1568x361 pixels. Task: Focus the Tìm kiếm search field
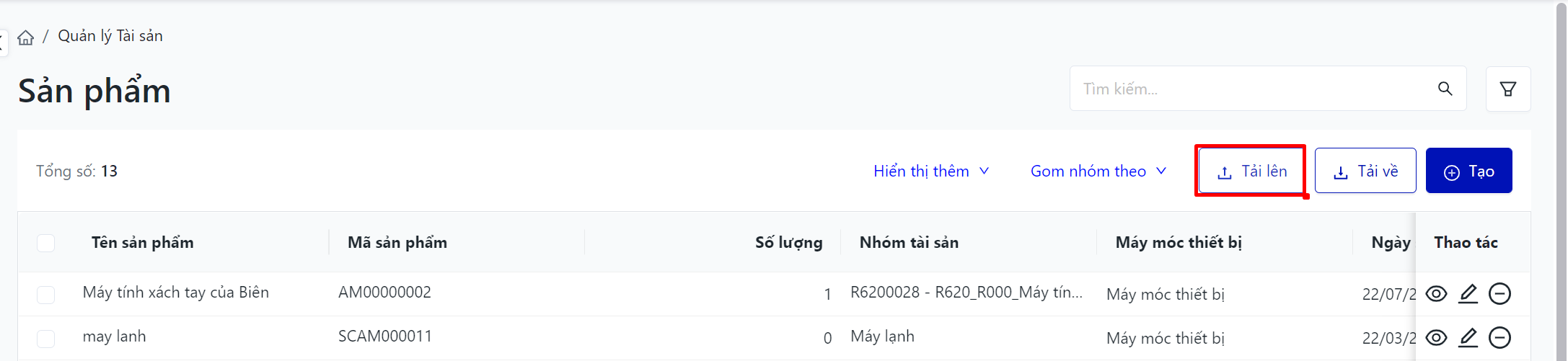tap(1255, 89)
